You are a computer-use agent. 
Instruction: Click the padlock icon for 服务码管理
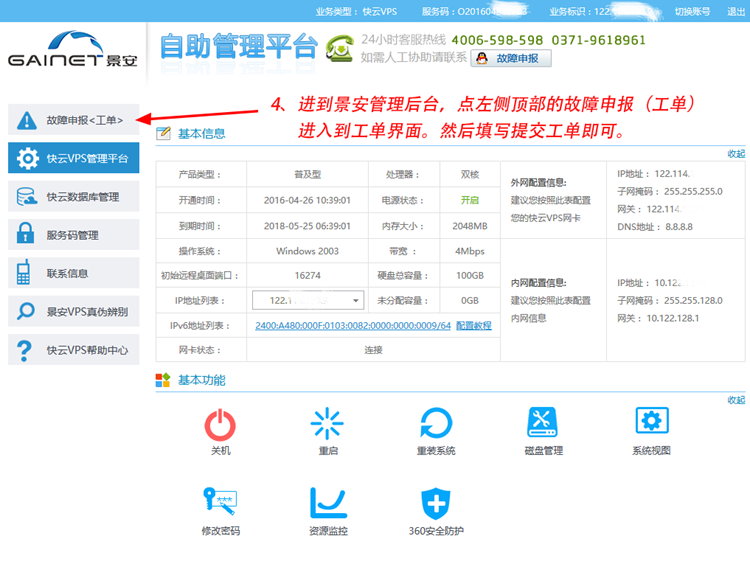coord(25,233)
